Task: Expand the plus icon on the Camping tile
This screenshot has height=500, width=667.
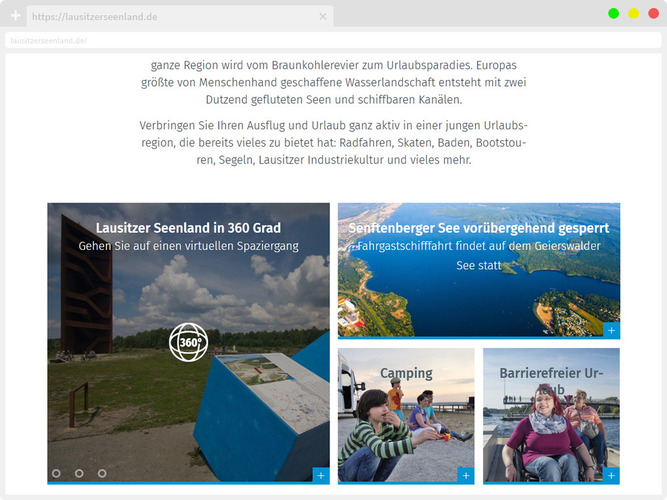Action: (465, 476)
